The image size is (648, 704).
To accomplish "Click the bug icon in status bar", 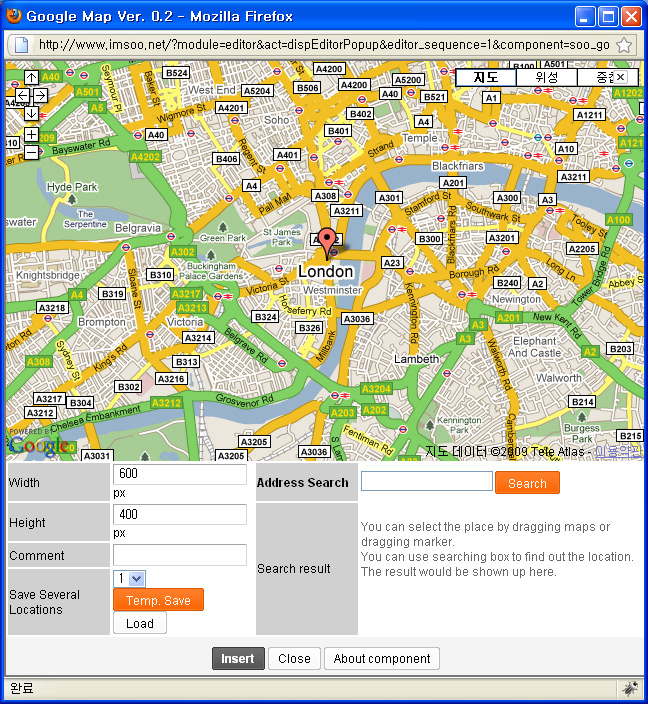I will click(630, 688).
